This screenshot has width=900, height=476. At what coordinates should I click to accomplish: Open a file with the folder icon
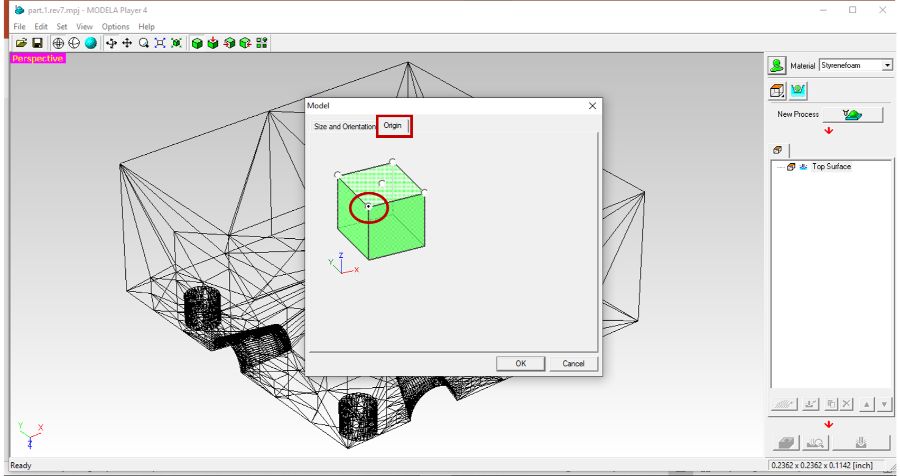pyautogui.click(x=21, y=43)
